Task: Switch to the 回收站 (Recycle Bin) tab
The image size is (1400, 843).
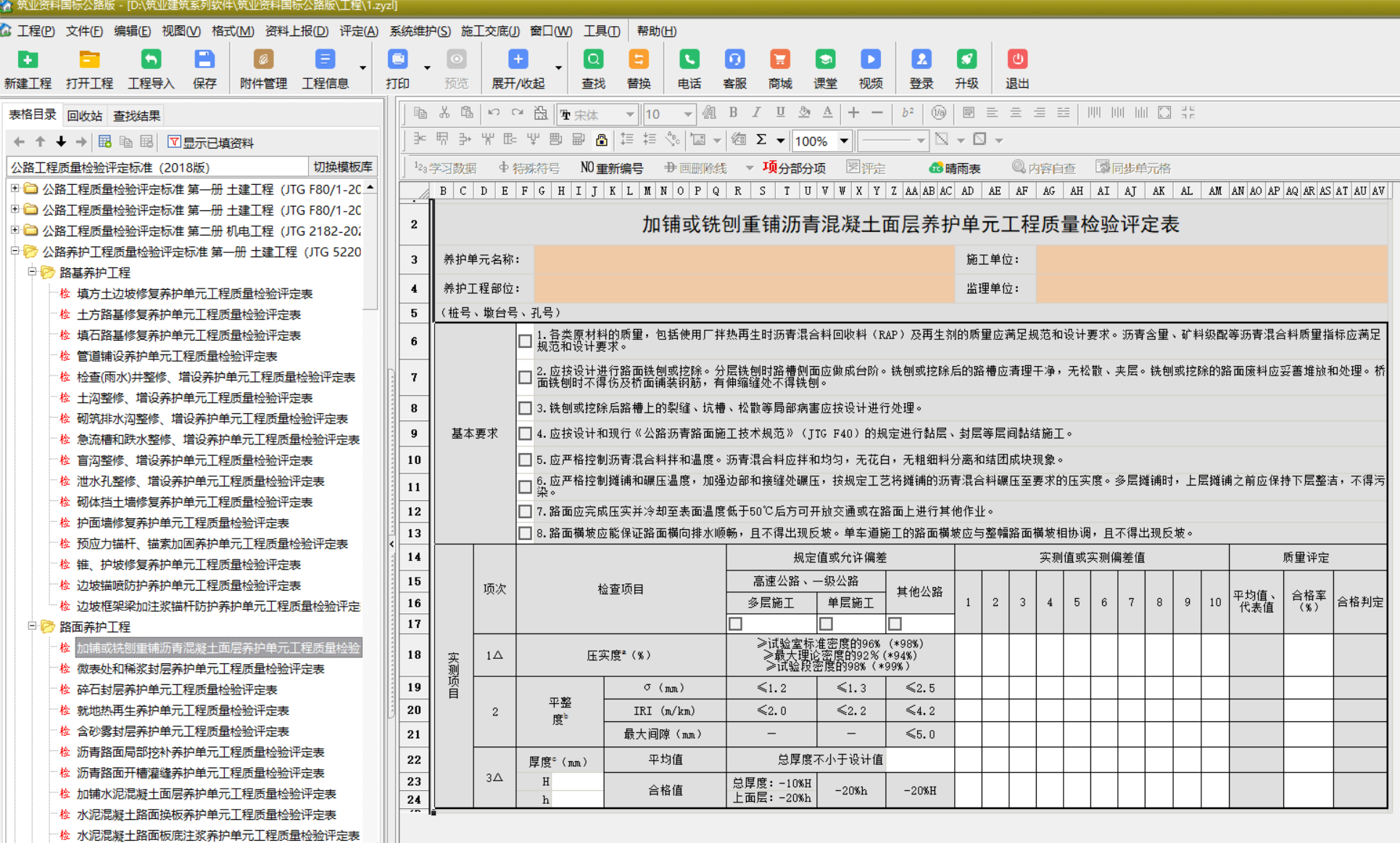Action: click(x=85, y=115)
